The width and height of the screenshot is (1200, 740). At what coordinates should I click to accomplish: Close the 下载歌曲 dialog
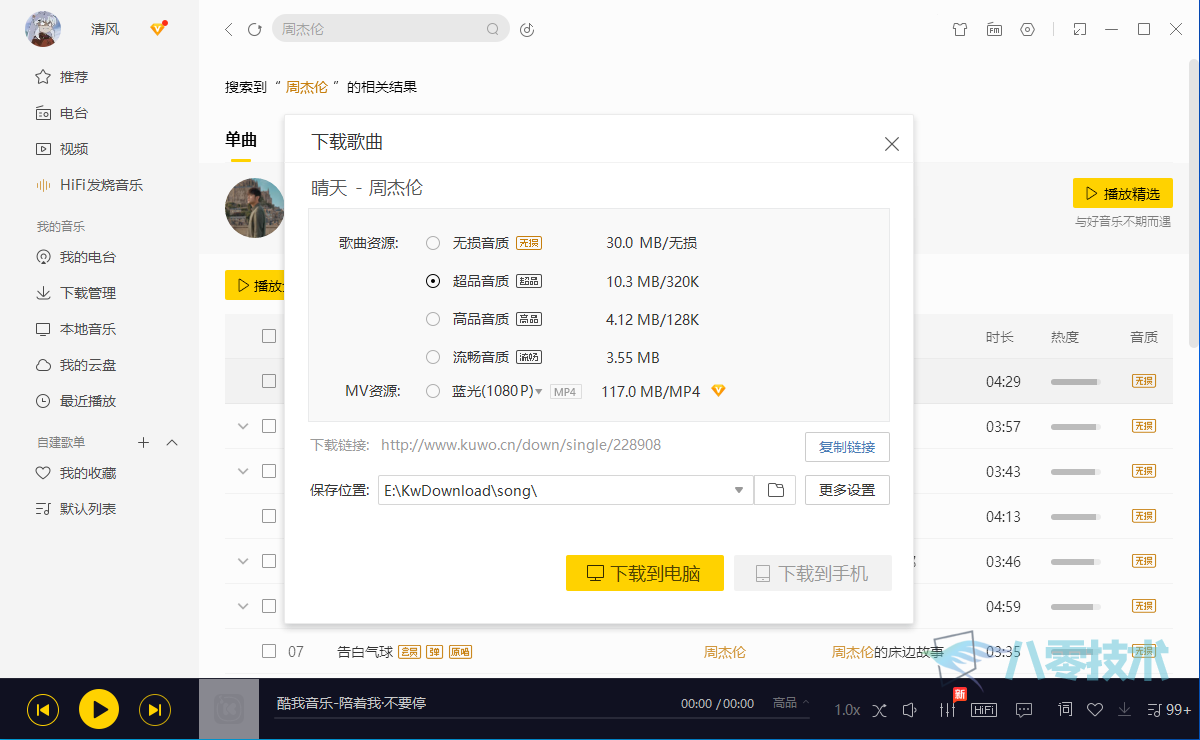tap(892, 144)
